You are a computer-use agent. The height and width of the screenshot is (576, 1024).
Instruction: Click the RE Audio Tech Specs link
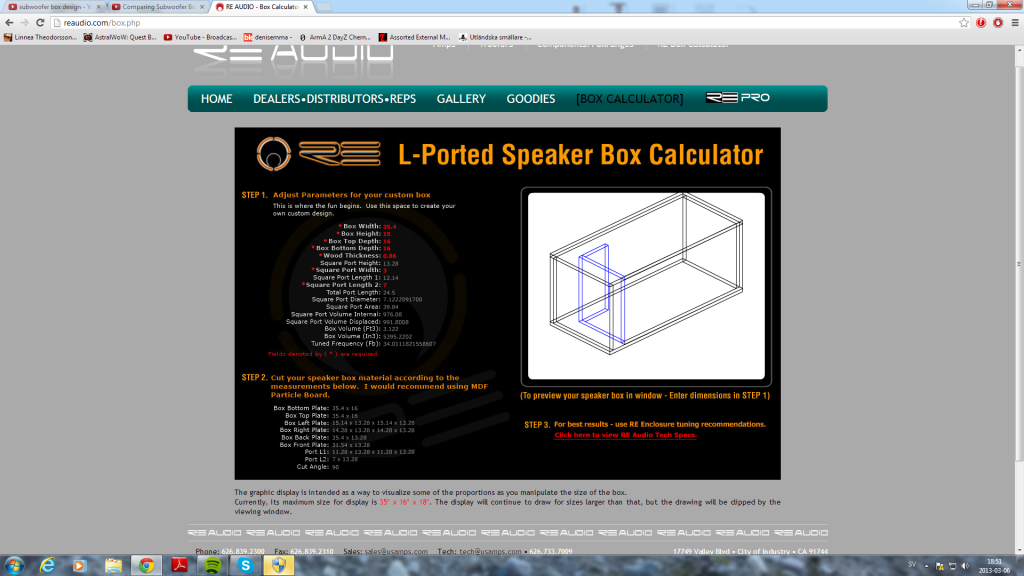click(625, 435)
